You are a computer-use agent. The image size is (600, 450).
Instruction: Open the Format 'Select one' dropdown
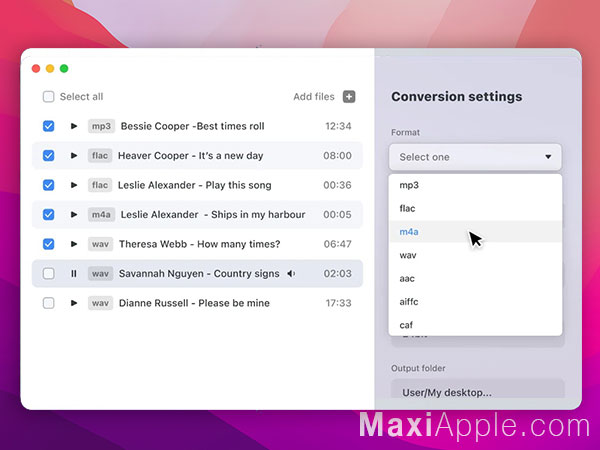pos(475,157)
